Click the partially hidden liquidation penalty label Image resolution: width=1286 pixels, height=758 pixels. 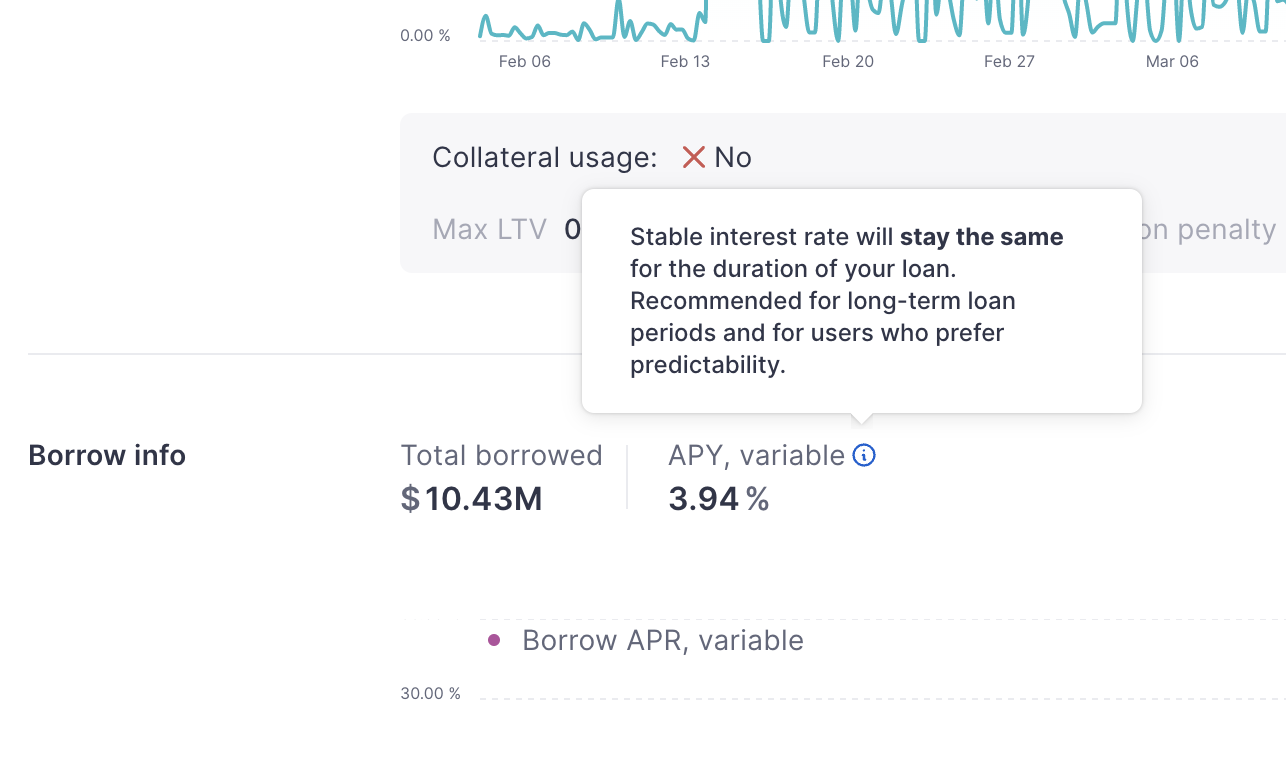[1210, 230]
